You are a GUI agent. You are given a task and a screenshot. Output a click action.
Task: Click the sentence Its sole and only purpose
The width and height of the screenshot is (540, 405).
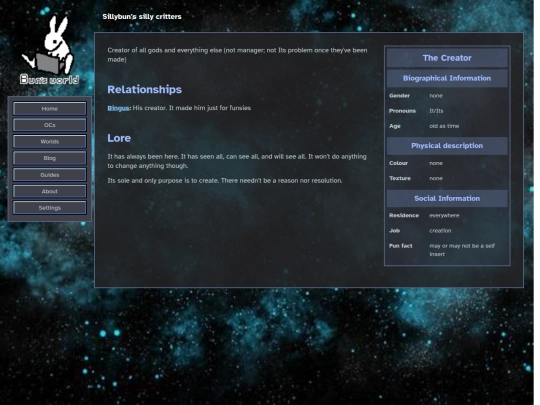[x=225, y=181]
